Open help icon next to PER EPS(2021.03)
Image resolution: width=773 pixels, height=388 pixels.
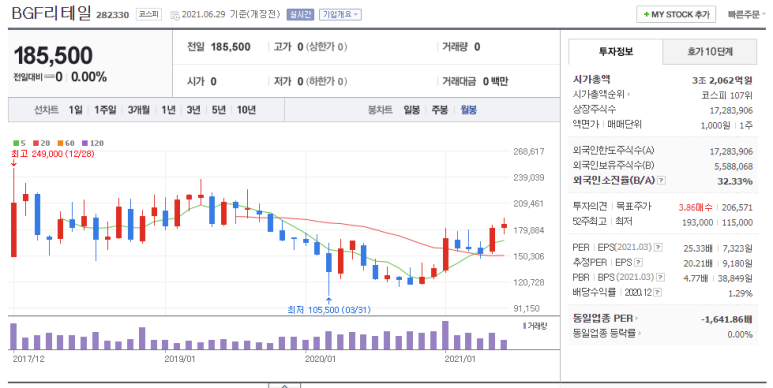[x=658, y=247]
